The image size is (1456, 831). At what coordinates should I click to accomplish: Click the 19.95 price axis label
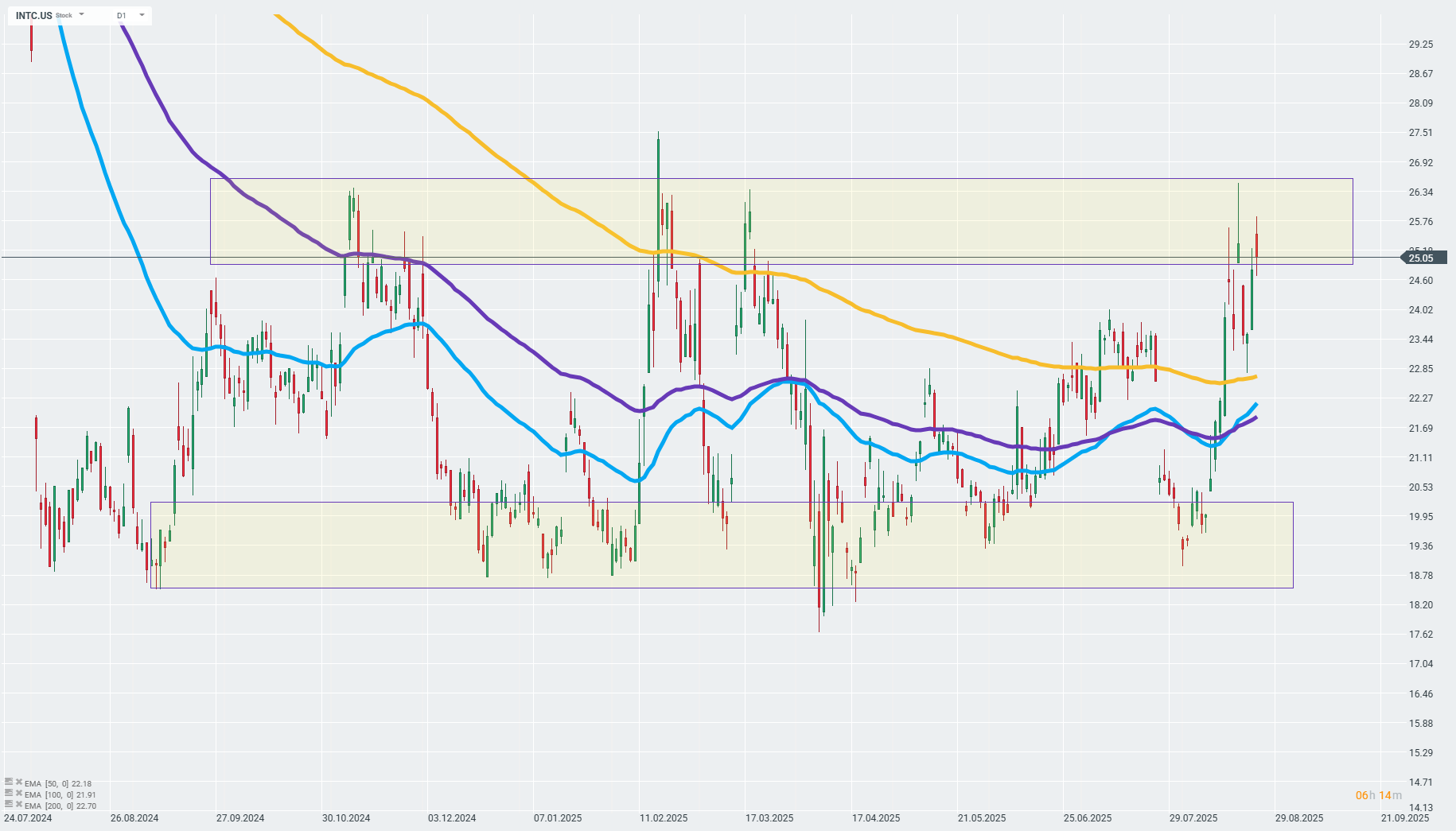1421,517
